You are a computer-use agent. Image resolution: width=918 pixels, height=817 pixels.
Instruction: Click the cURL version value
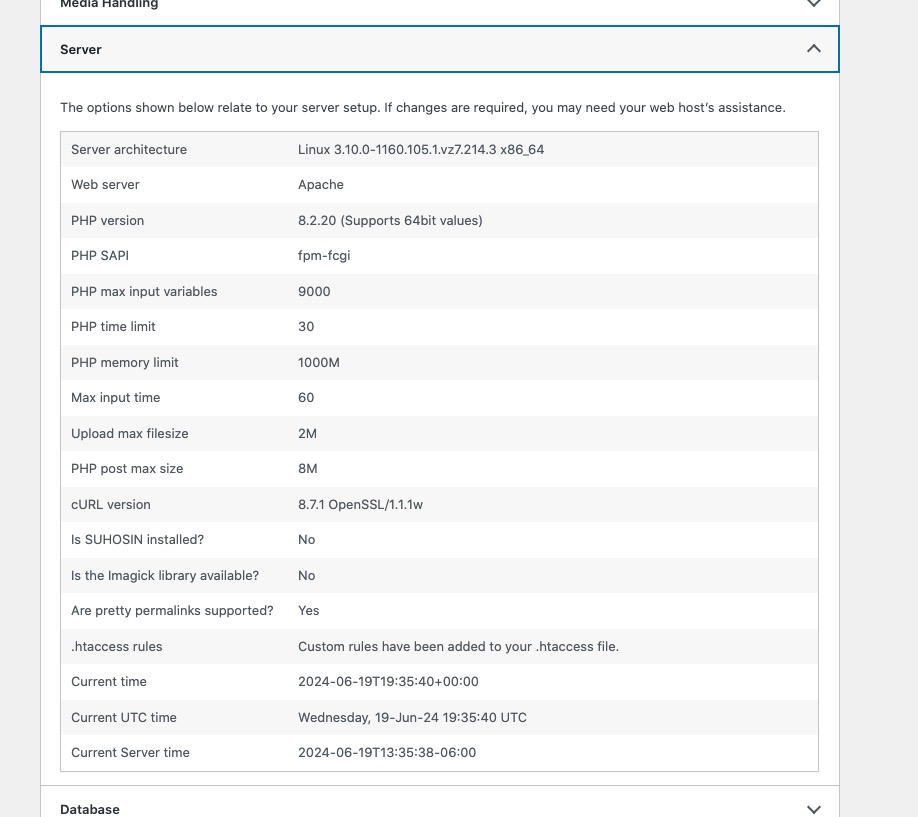pos(360,504)
